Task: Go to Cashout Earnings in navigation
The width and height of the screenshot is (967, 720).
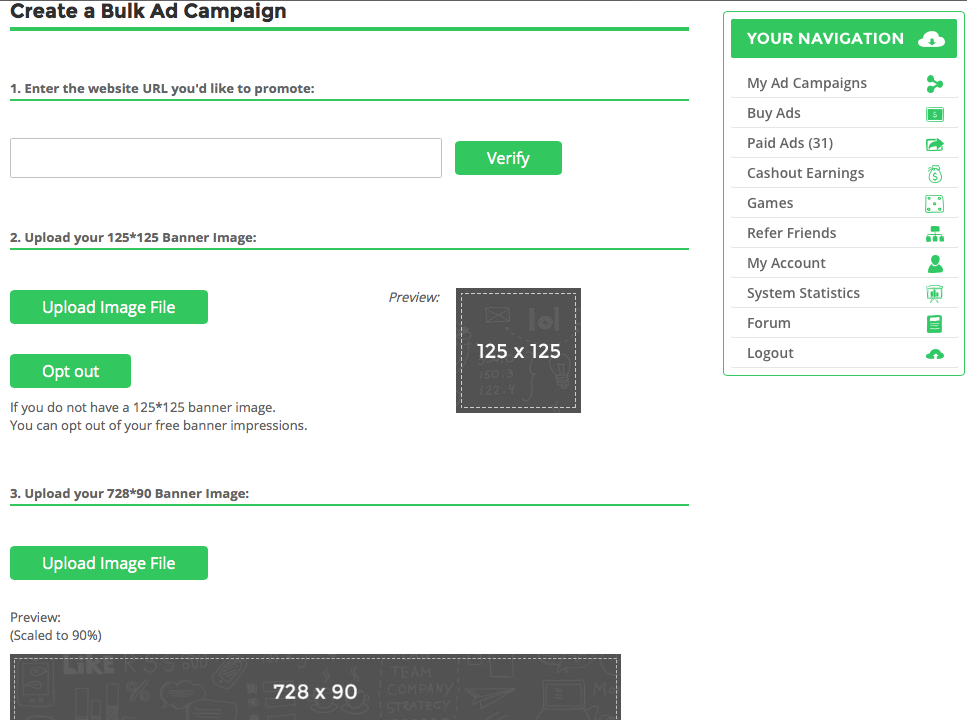Action: [x=805, y=174]
